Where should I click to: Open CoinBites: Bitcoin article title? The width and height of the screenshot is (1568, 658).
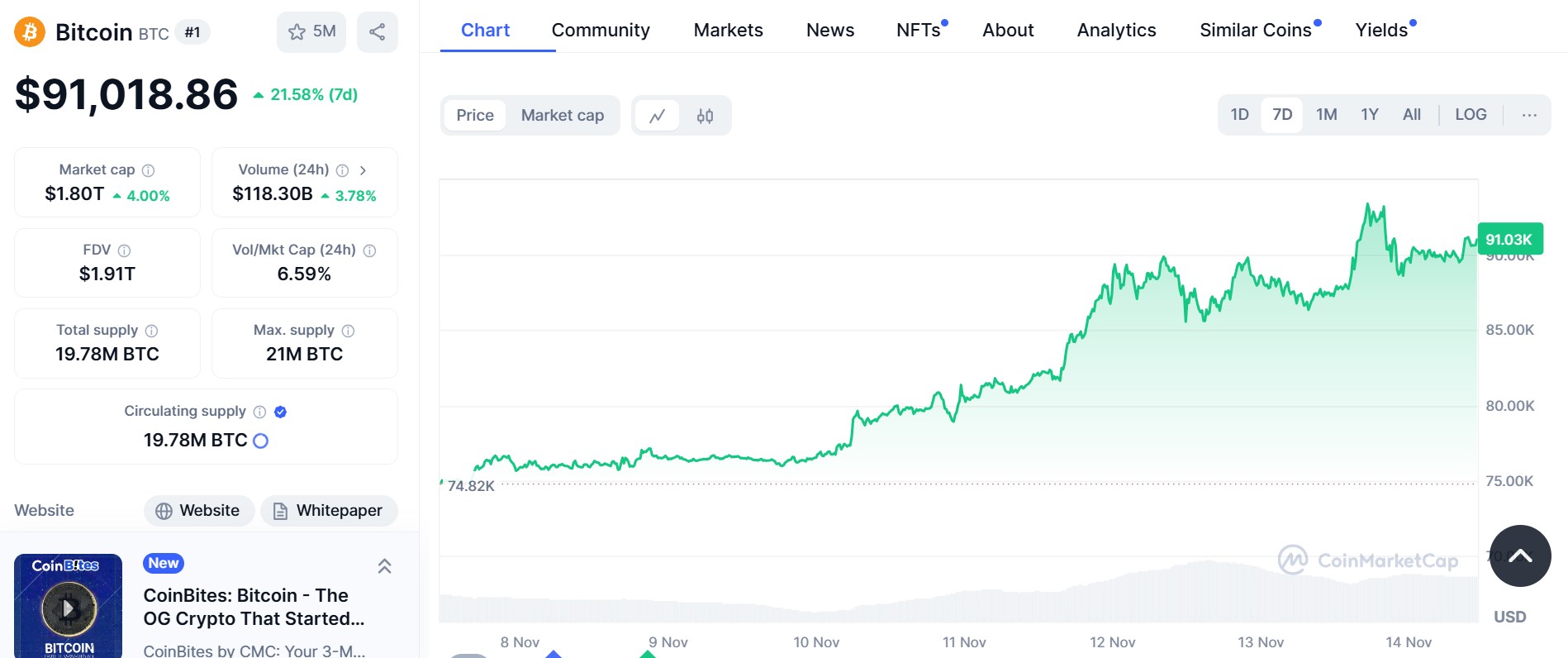point(254,607)
